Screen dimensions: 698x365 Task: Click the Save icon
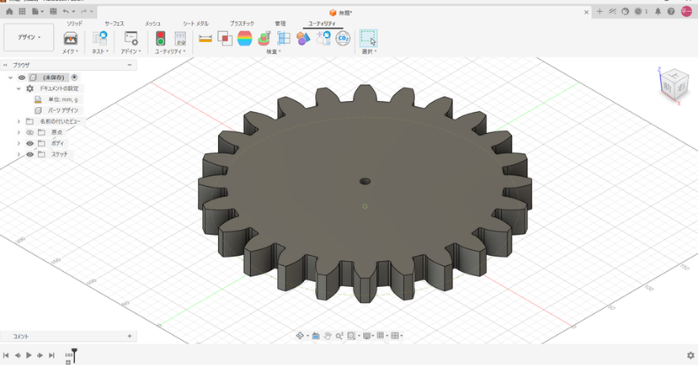pyautogui.click(x=53, y=12)
